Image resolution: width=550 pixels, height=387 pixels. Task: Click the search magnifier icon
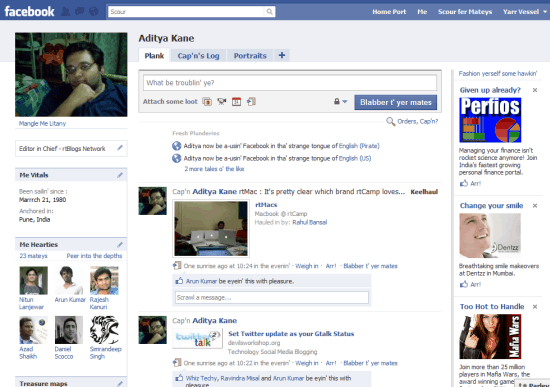pos(269,12)
